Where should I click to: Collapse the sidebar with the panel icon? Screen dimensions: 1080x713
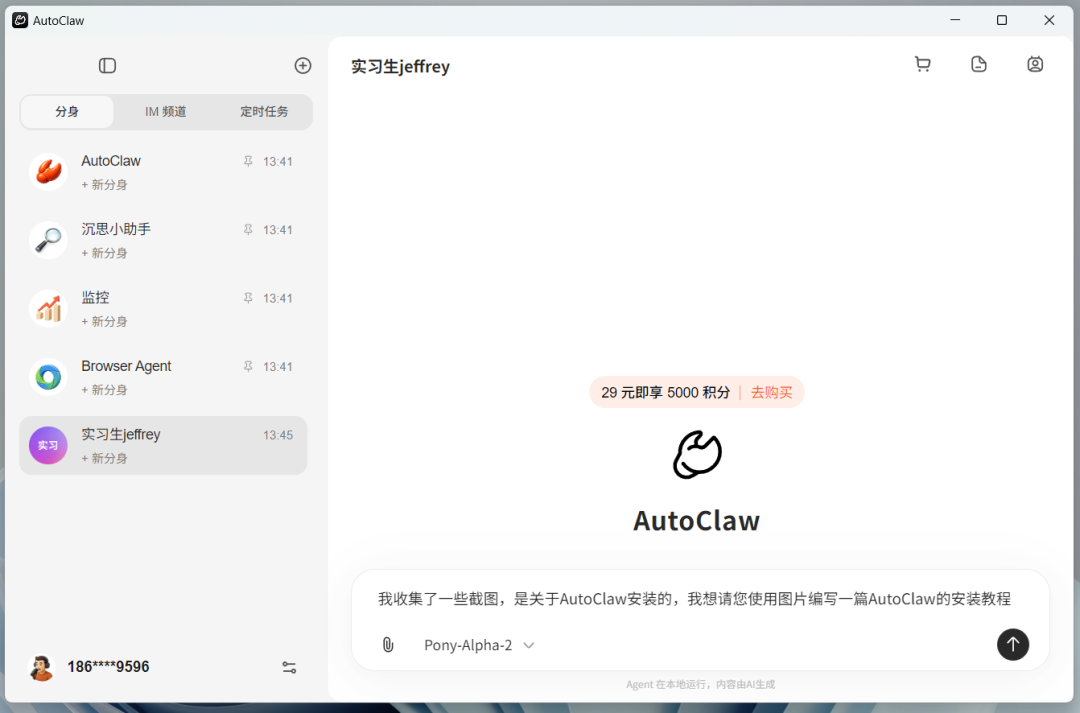107,65
